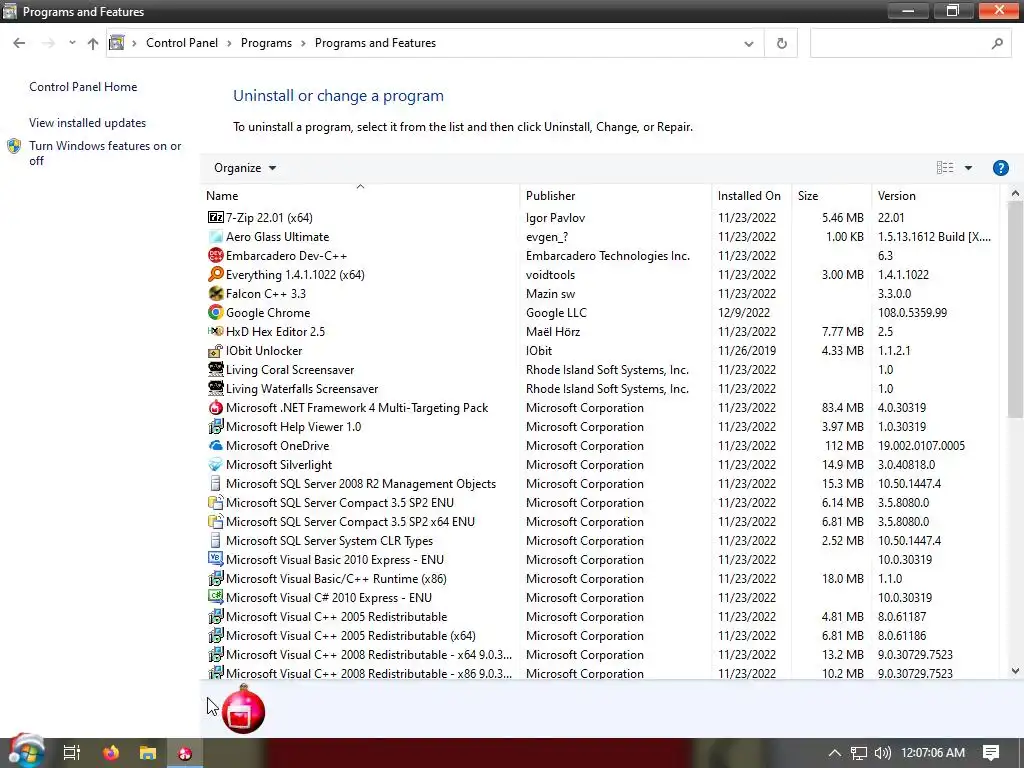Navigate to Control Panel breadcrumb
Image resolution: width=1024 pixels, height=768 pixels.
tap(182, 43)
